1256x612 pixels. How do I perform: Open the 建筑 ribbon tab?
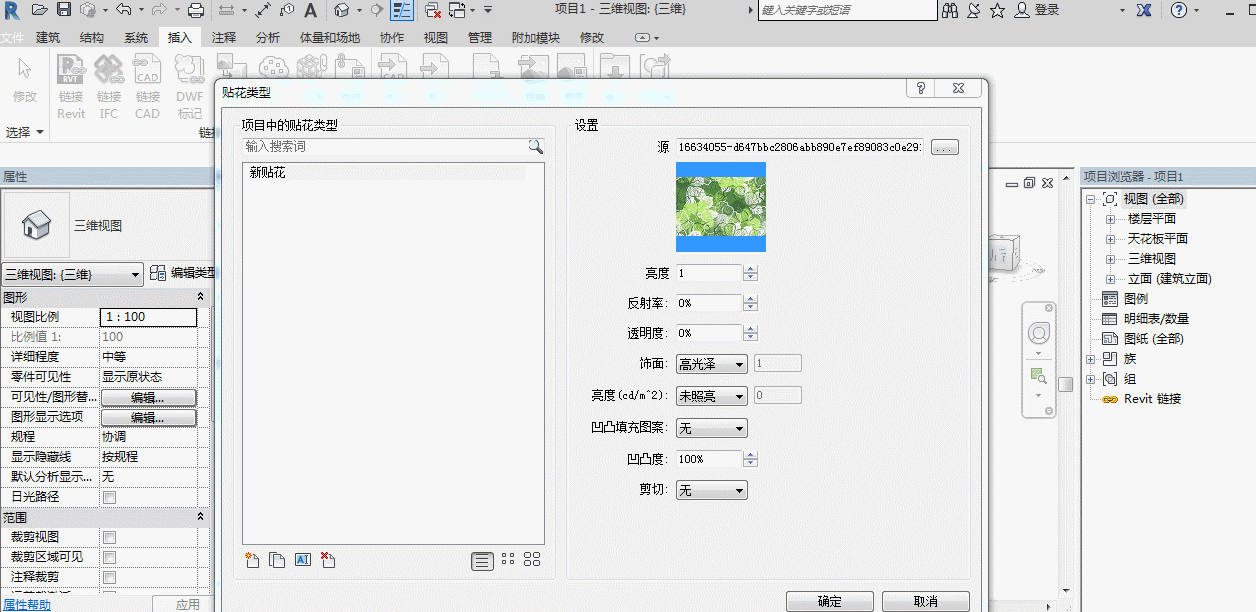tap(48, 38)
